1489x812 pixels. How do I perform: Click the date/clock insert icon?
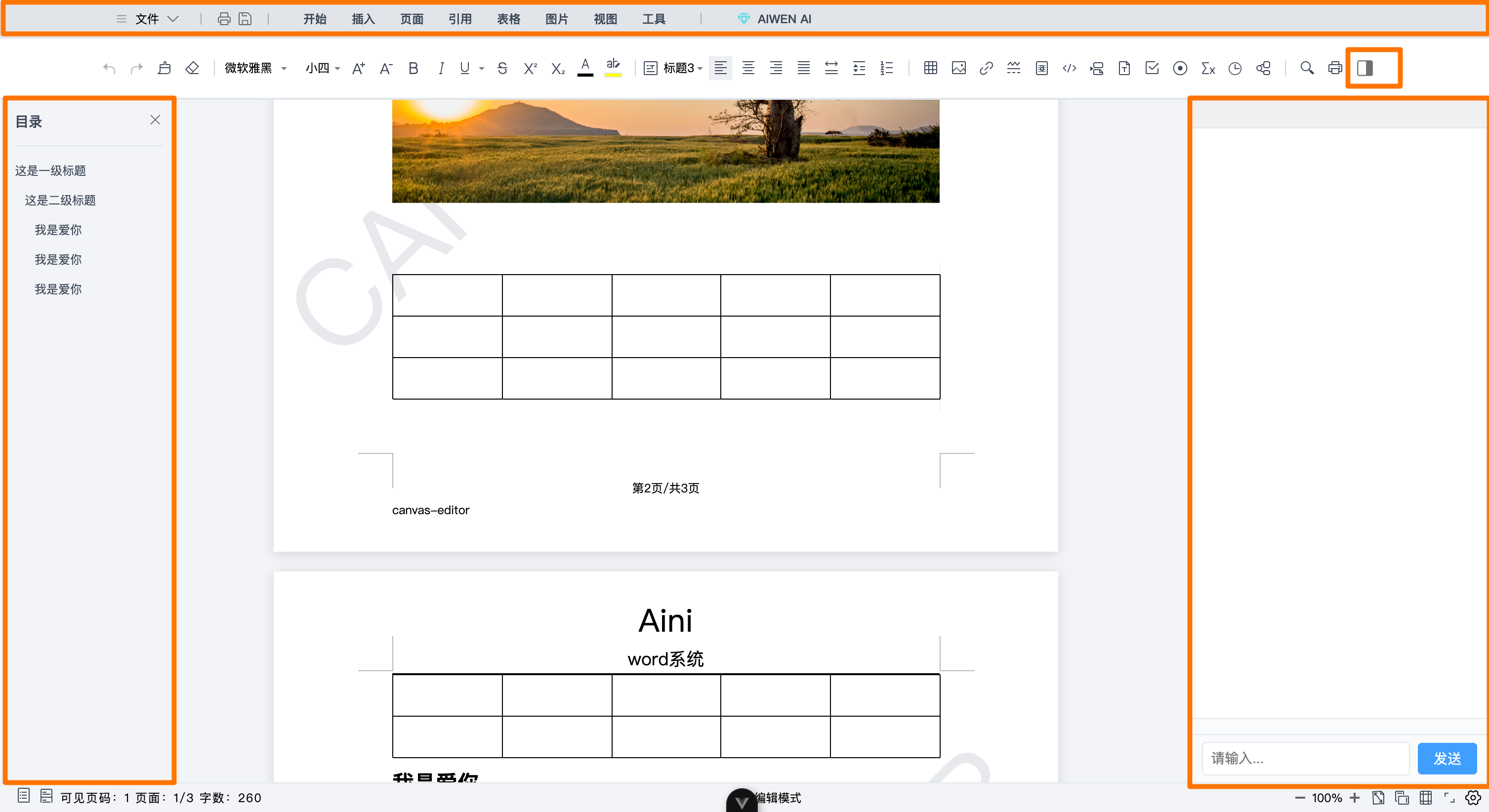[x=1235, y=68]
